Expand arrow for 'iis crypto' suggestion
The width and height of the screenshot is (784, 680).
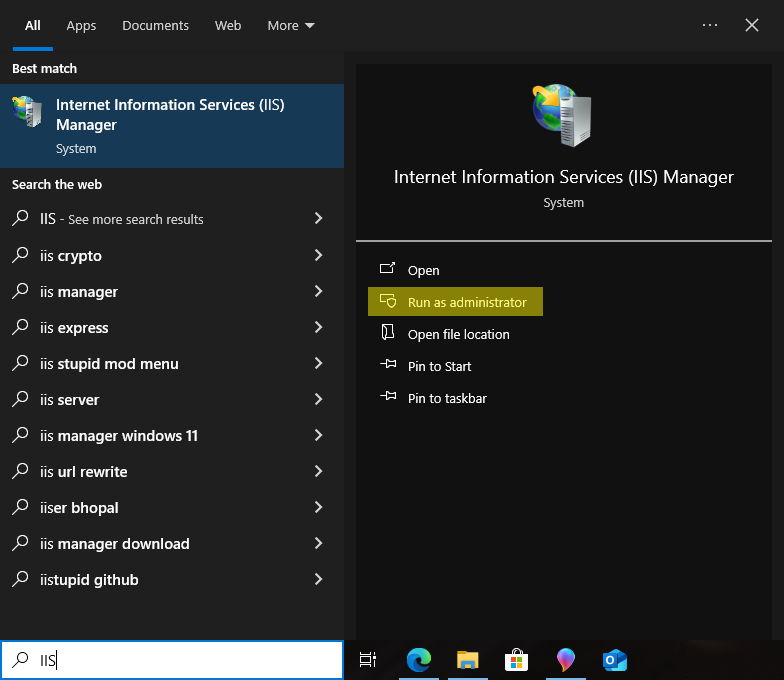tap(318, 255)
